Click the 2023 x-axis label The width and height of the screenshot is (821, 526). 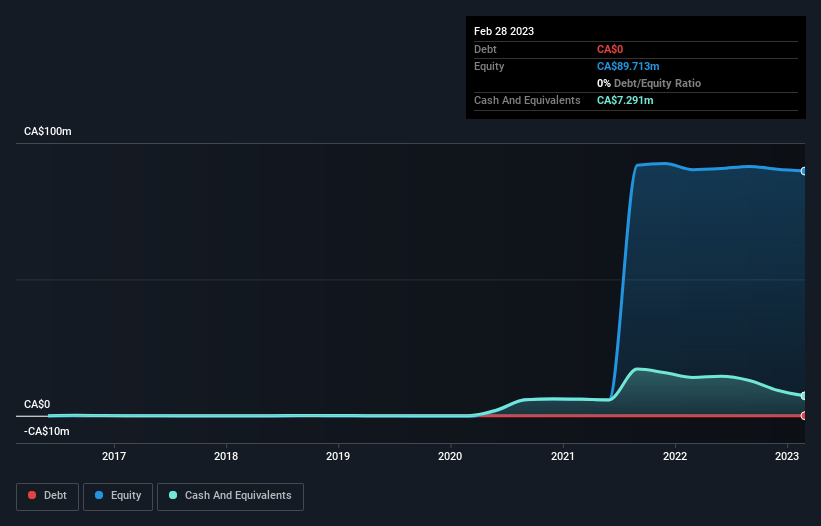point(787,456)
